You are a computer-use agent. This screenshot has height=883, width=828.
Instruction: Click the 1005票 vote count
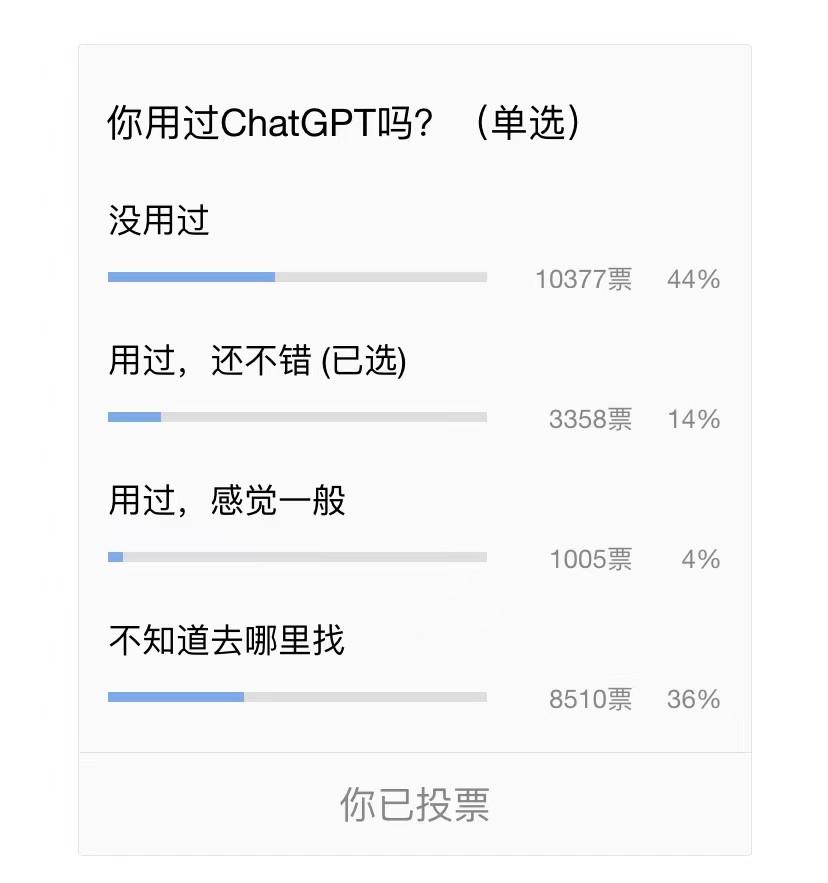(590, 559)
